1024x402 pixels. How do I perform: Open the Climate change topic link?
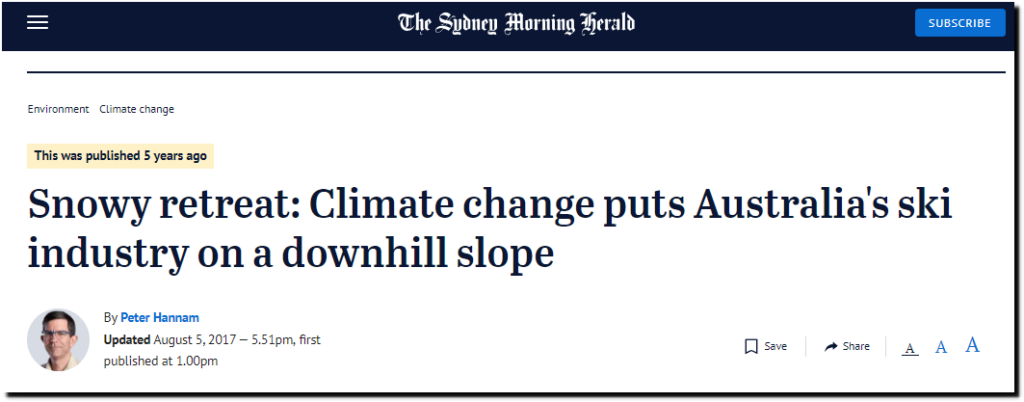(x=136, y=109)
